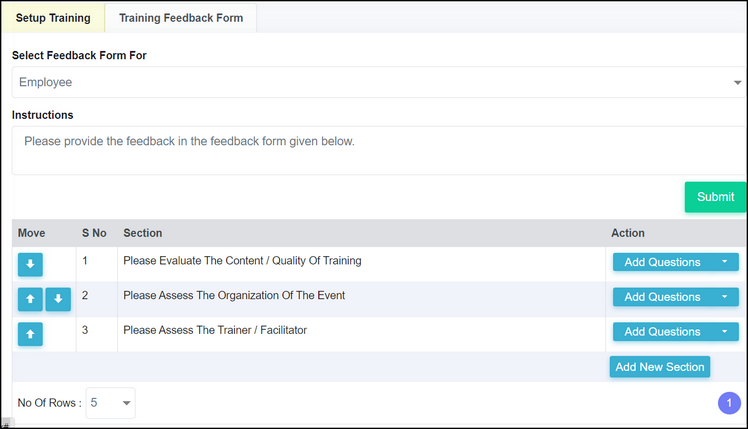
Task: Open the No Of Rows dropdown
Action: coord(110,403)
